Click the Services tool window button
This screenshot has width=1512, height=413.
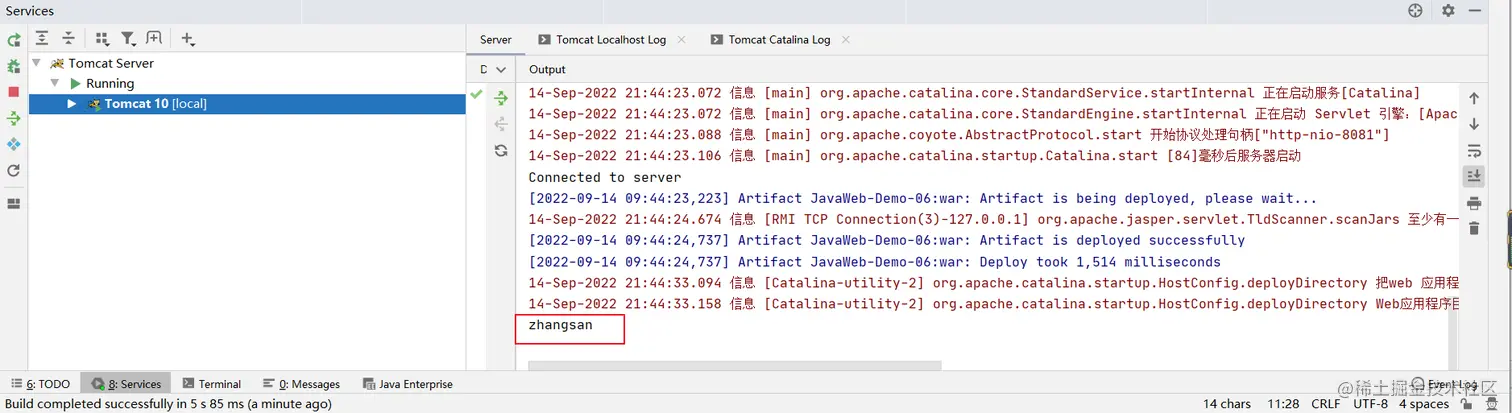click(x=126, y=384)
